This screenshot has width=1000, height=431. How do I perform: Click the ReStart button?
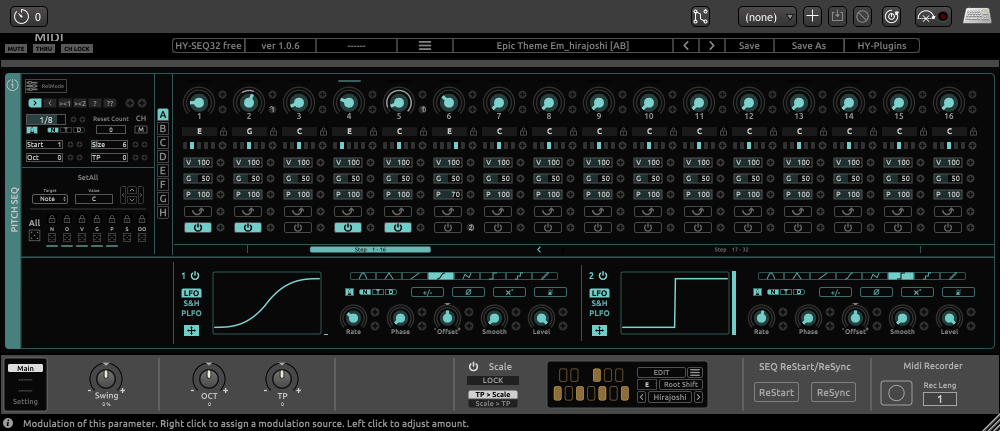[x=777, y=393]
